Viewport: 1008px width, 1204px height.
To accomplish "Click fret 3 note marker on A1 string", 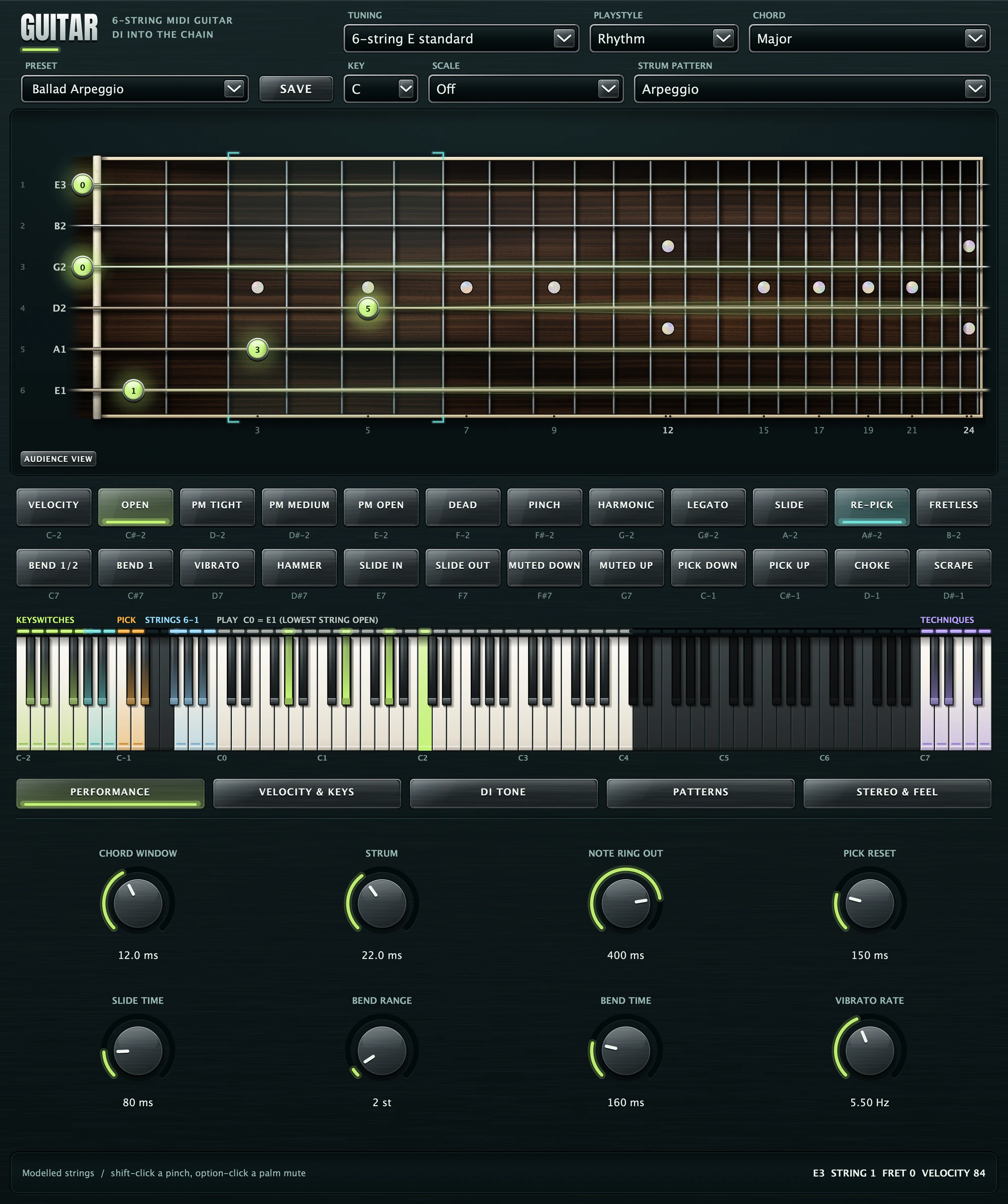I will [258, 350].
